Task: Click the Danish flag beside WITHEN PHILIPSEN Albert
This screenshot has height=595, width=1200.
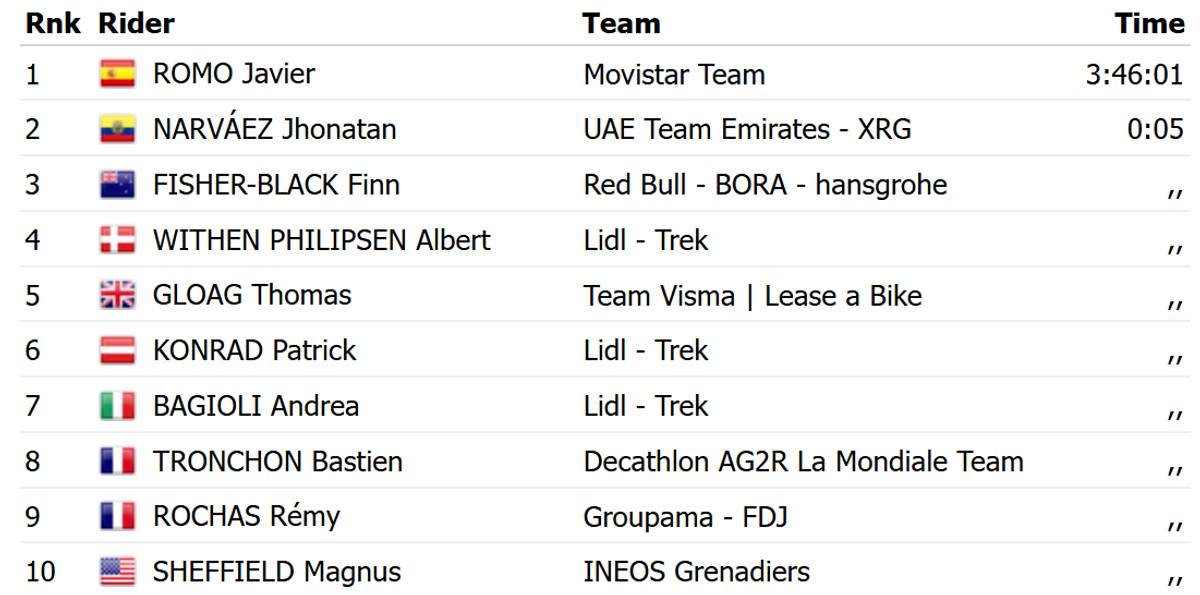Action: tap(117, 240)
